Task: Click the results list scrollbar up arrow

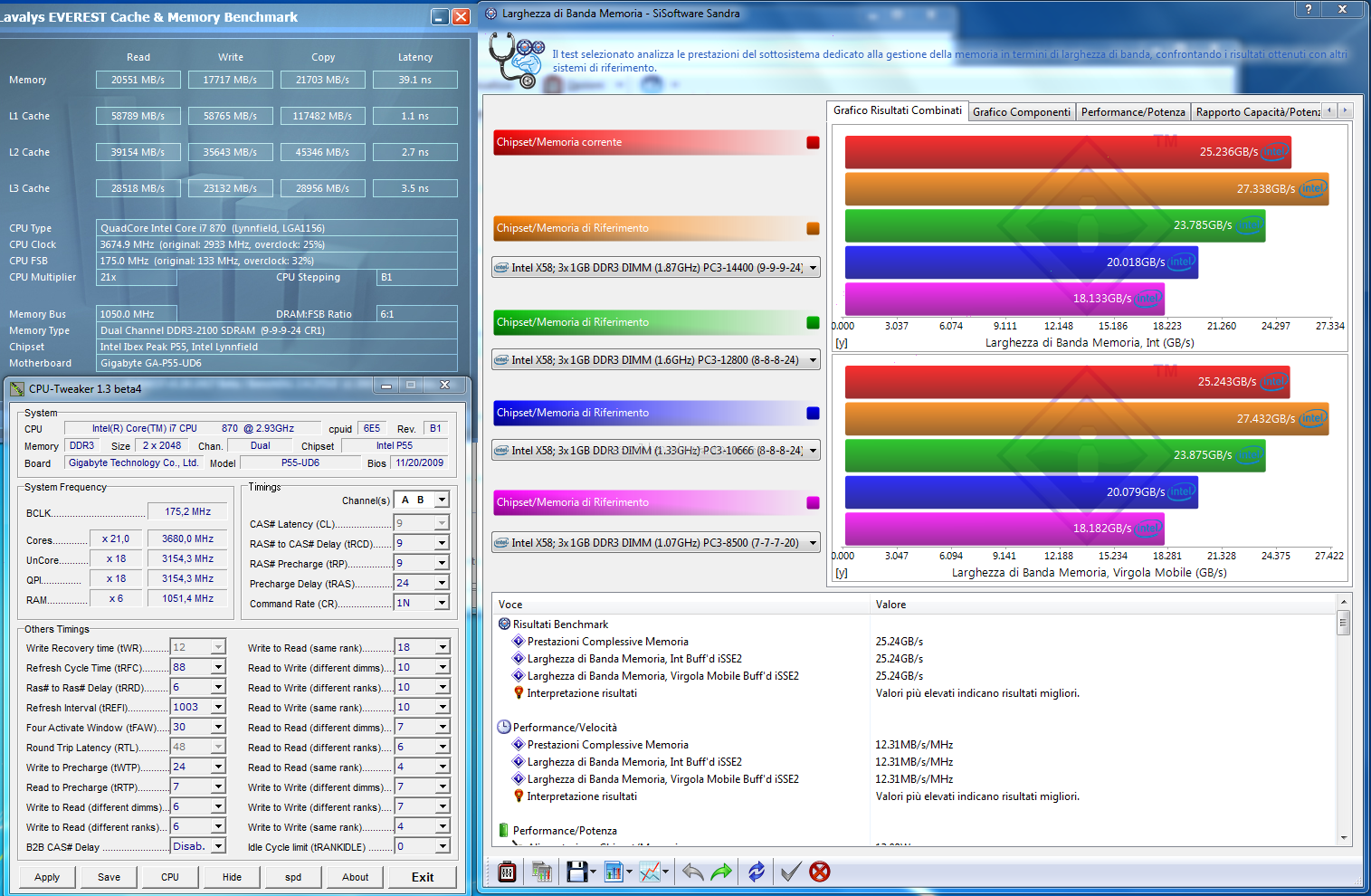Action: pos(1344,602)
